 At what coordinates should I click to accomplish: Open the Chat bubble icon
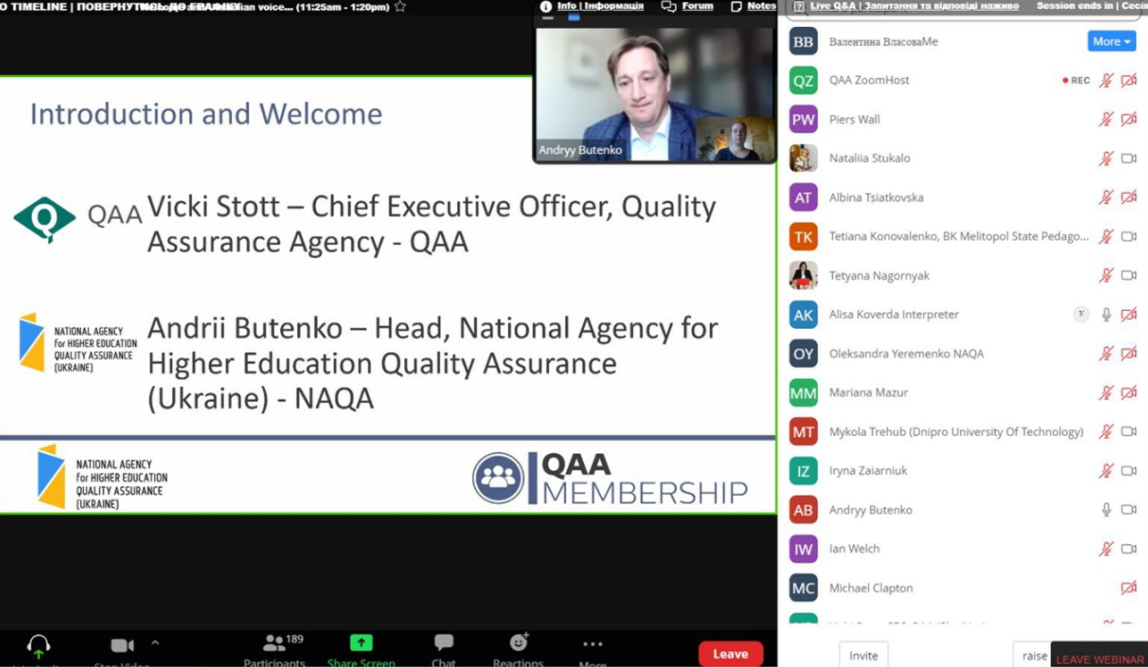pos(444,643)
